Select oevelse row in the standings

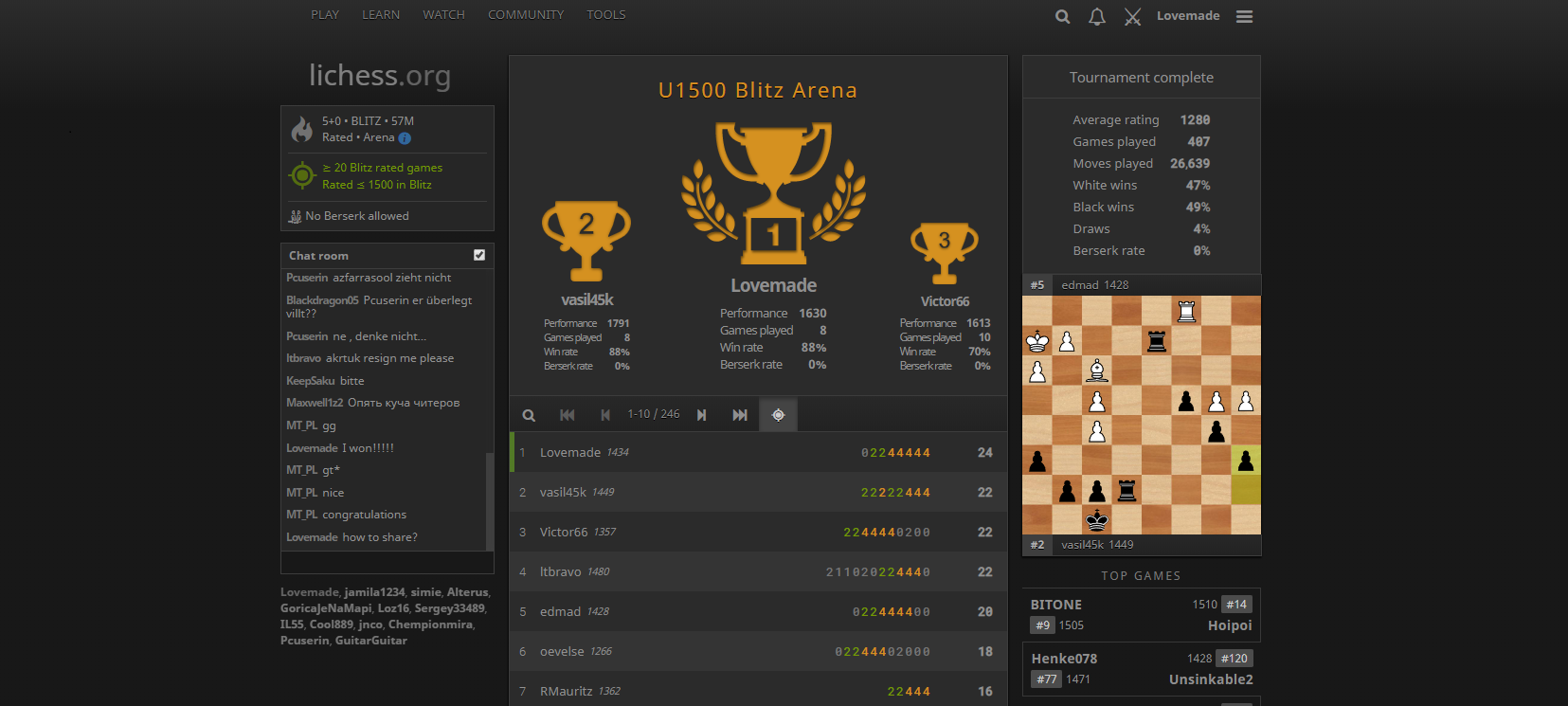click(x=758, y=651)
